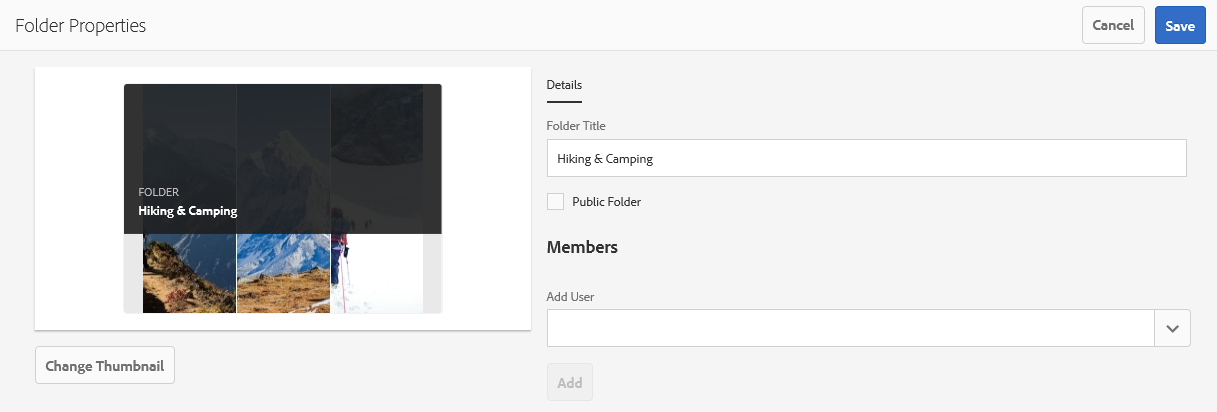
Task: Switch to the Details tab
Action: tap(564, 85)
